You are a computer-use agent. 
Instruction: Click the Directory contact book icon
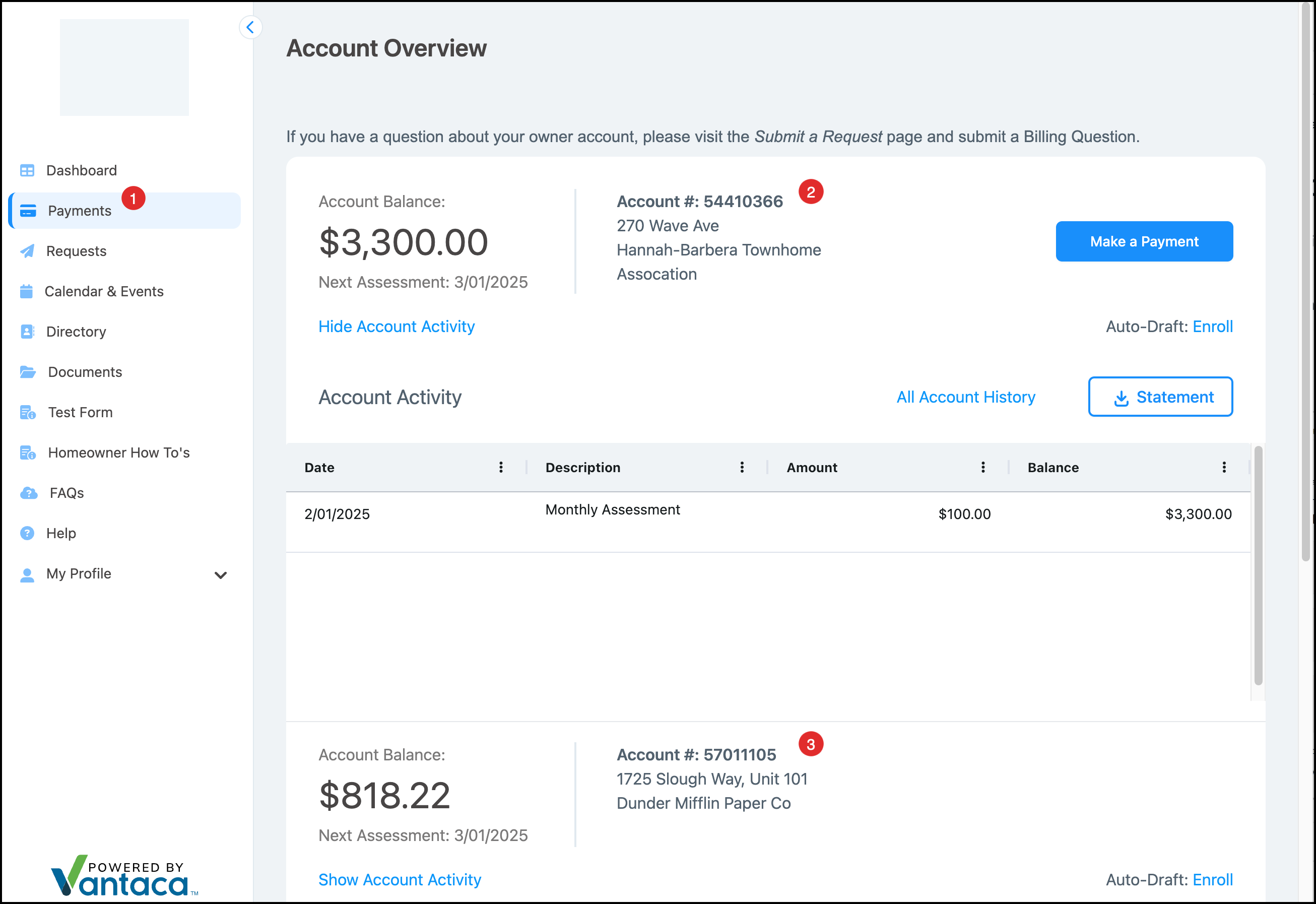tap(27, 332)
